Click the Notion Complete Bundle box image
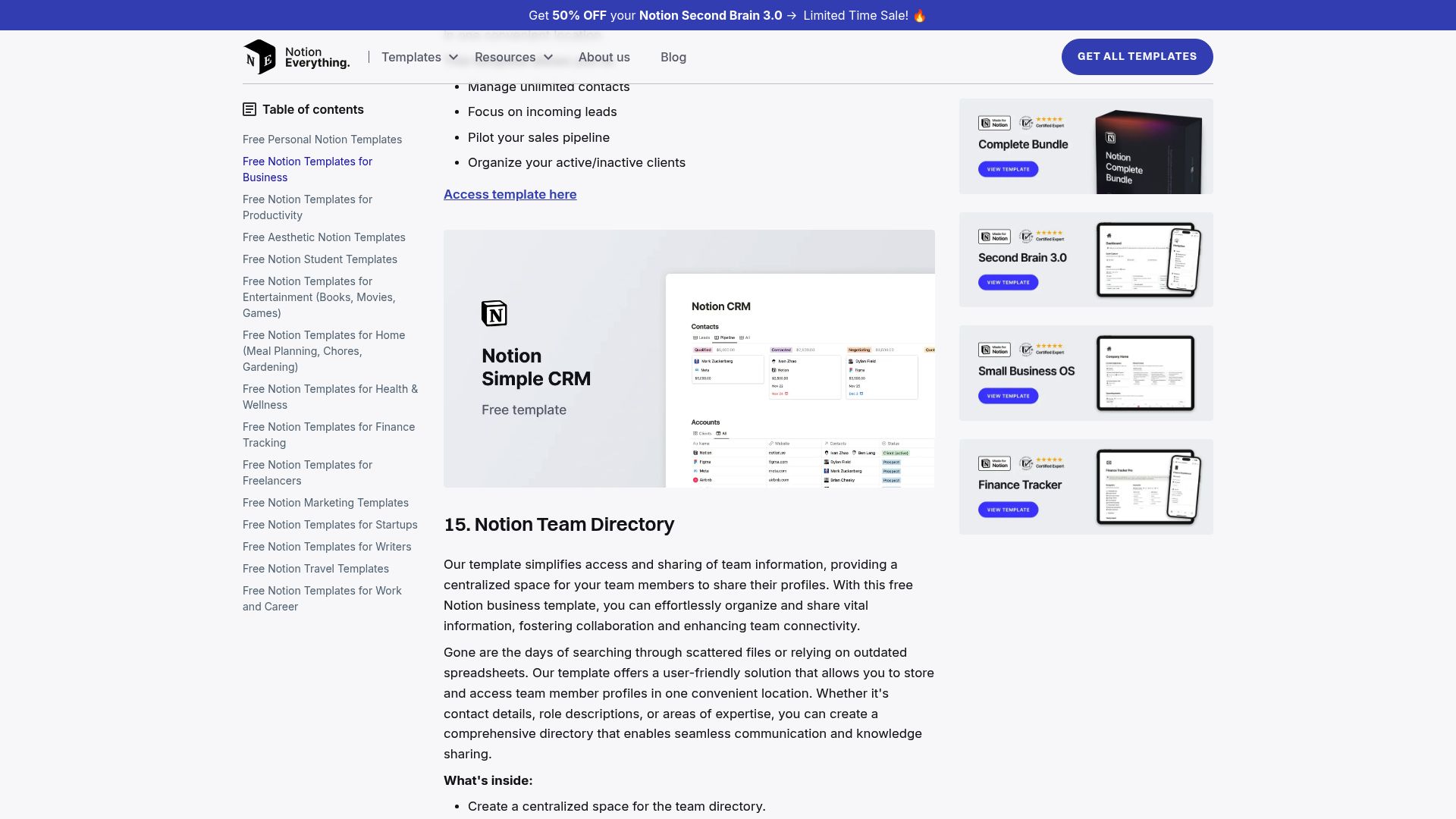 (x=1148, y=152)
